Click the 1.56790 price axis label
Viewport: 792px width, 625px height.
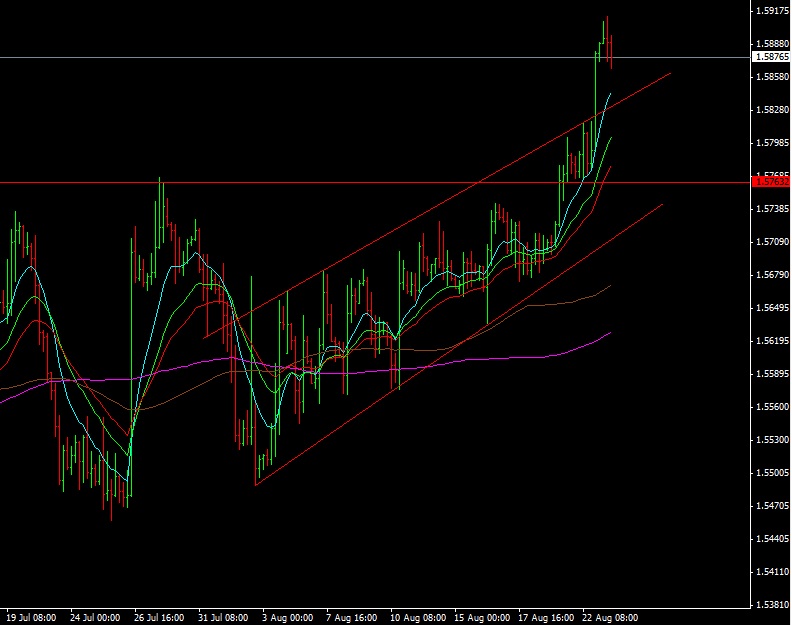(772, 275)
